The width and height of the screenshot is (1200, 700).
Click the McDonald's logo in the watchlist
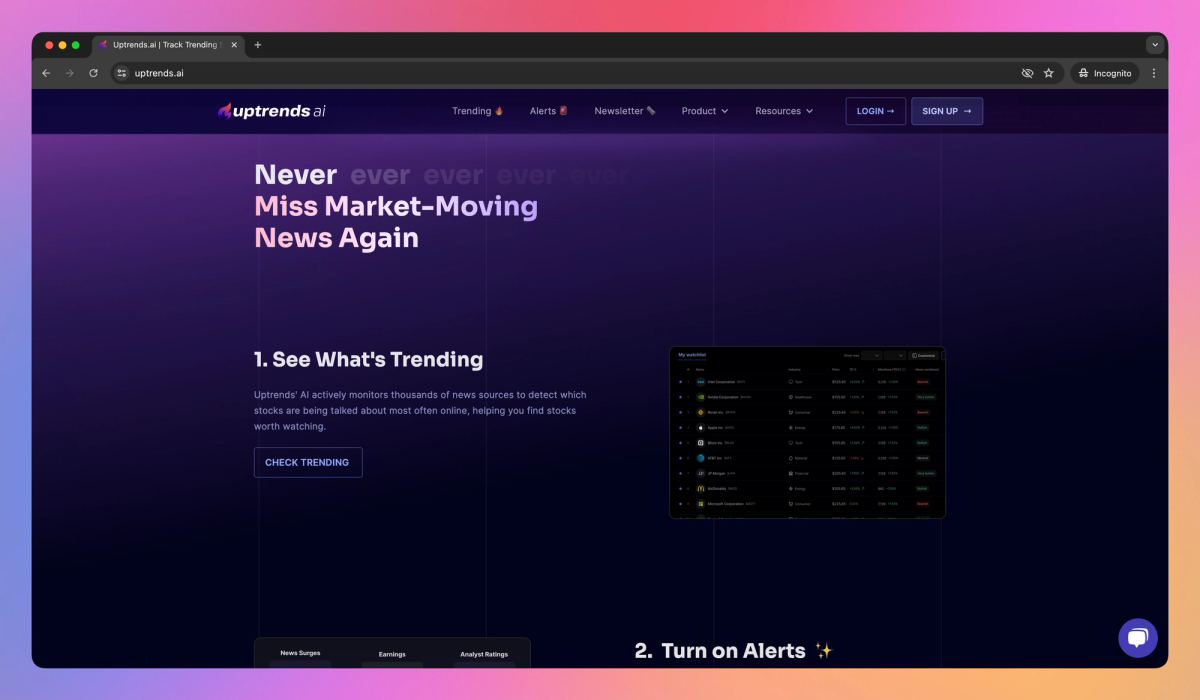[700, 489]
